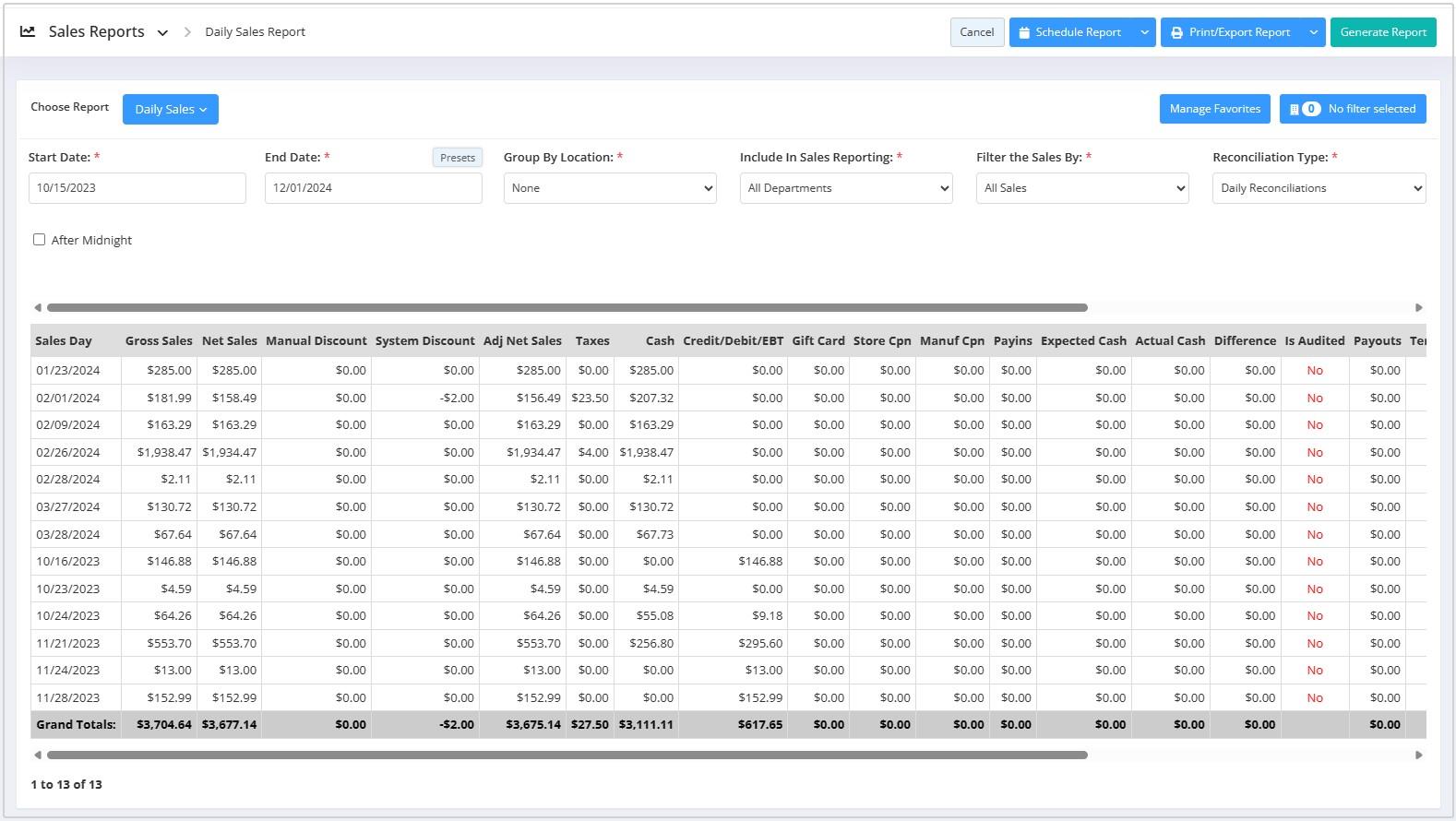Click the No filter selected button
Screen dimensions: 1456x821
pos(1353,109)
